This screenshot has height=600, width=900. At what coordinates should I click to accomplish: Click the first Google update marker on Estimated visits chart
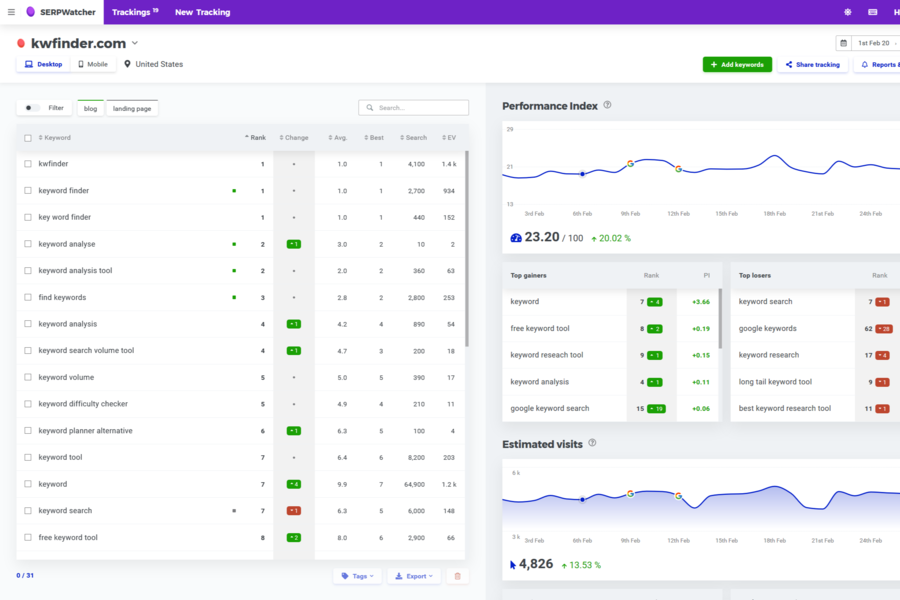(630, 494)
